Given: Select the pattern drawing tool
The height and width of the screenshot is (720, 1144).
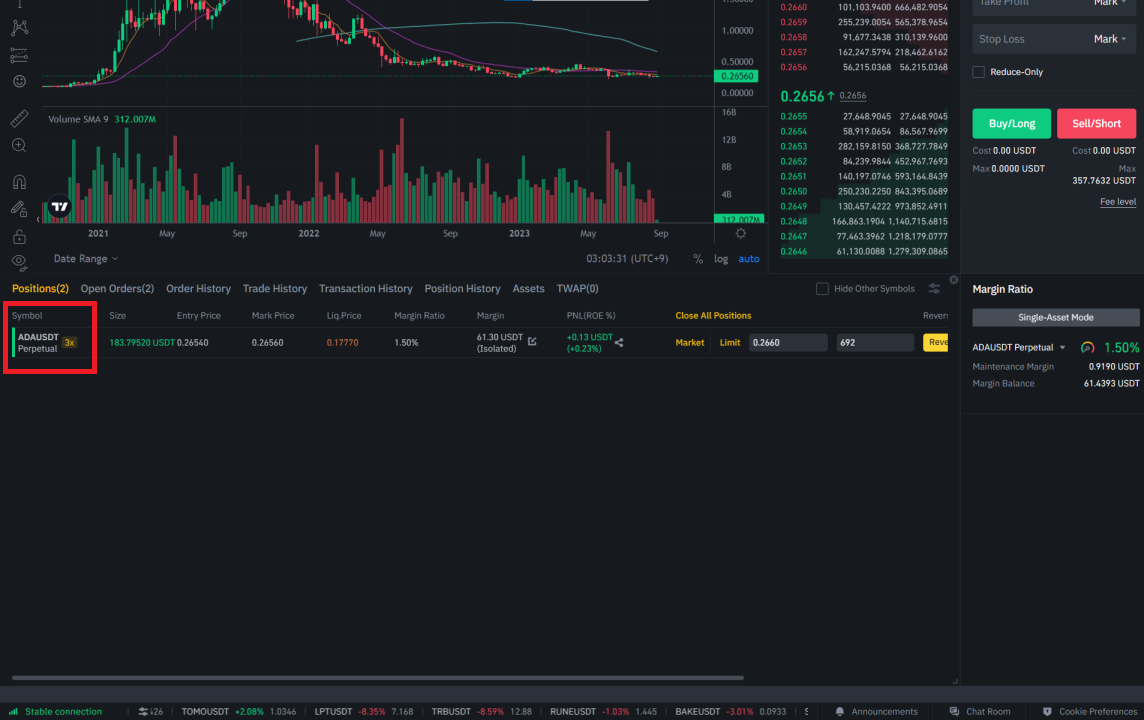Looking at the screenshot, I should tap(20, 28).
